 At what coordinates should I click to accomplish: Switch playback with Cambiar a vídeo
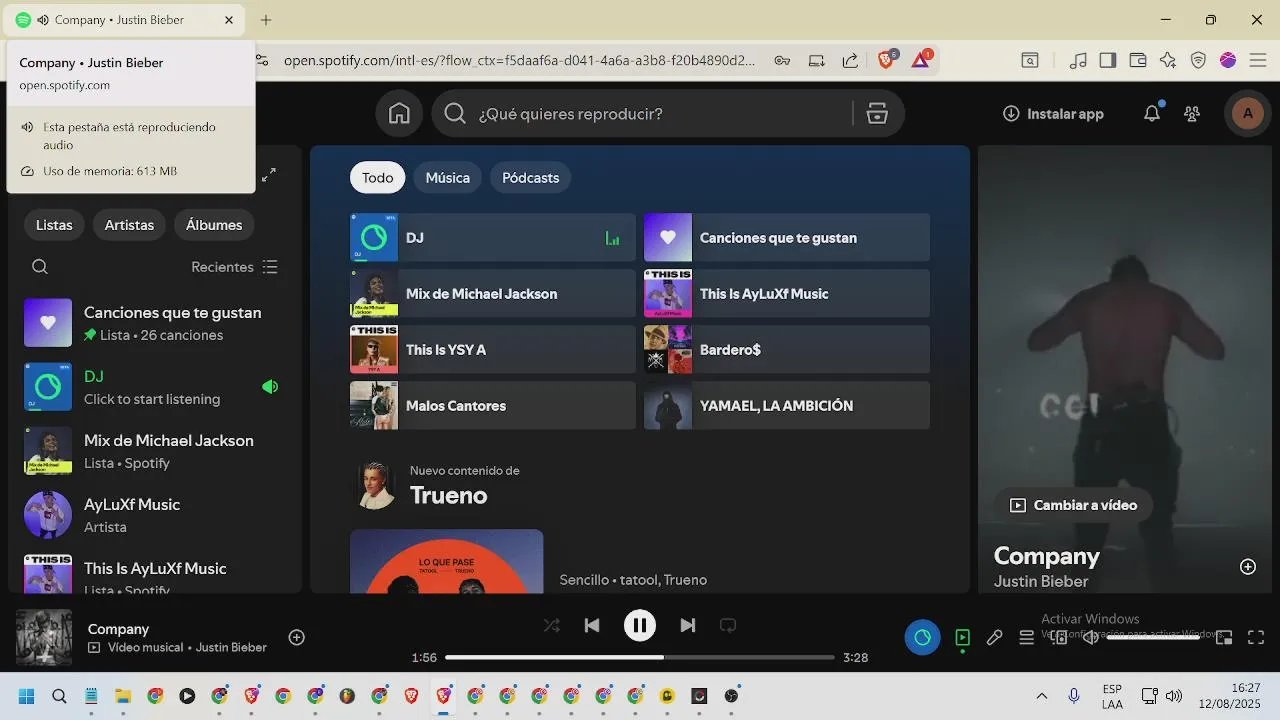tap(1073, 505)
